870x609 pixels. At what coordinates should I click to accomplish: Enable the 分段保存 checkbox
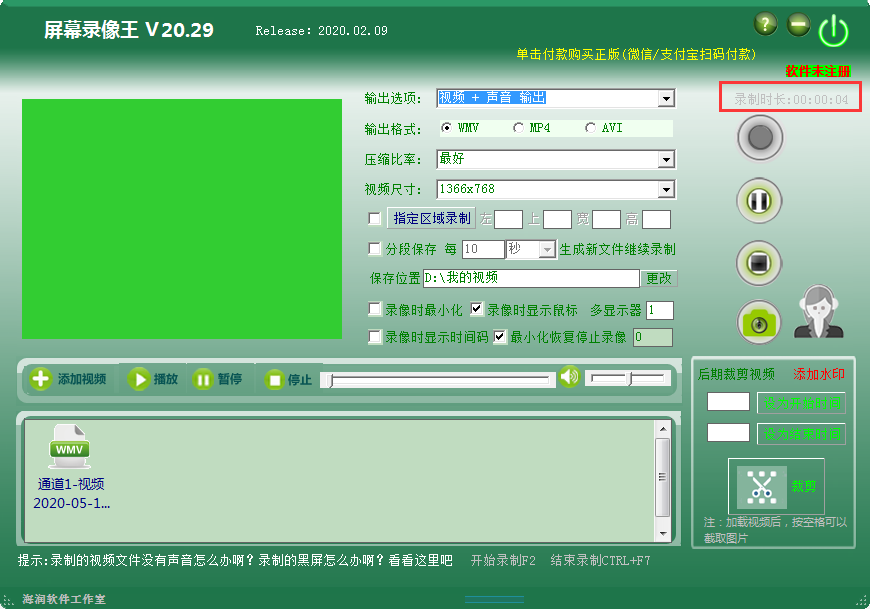(375, 248)
